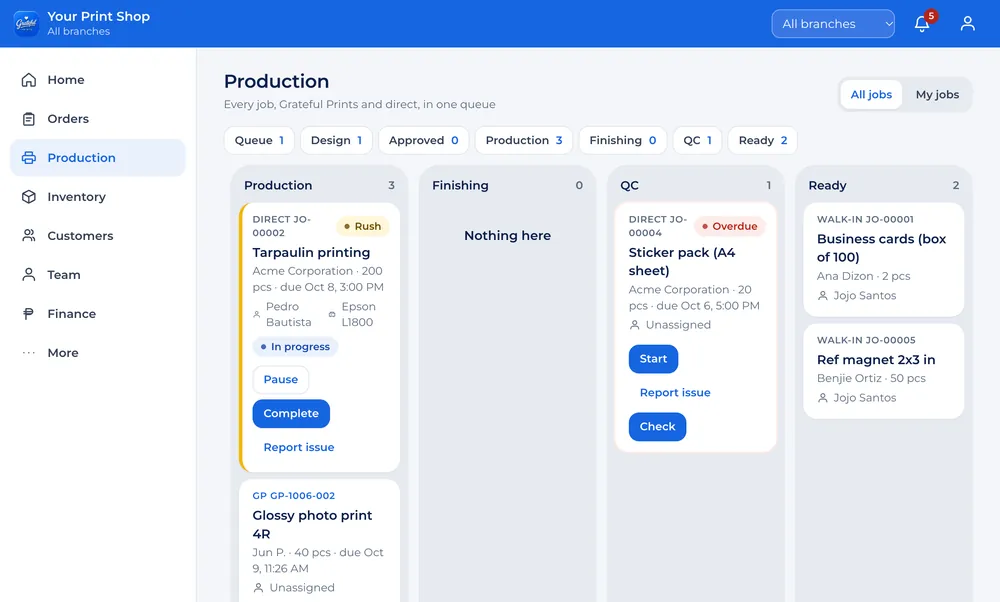Viewport: 1000px width, 602px height.
Task: Click the Orders clipboard icon
Action: [x=29, y=119]
